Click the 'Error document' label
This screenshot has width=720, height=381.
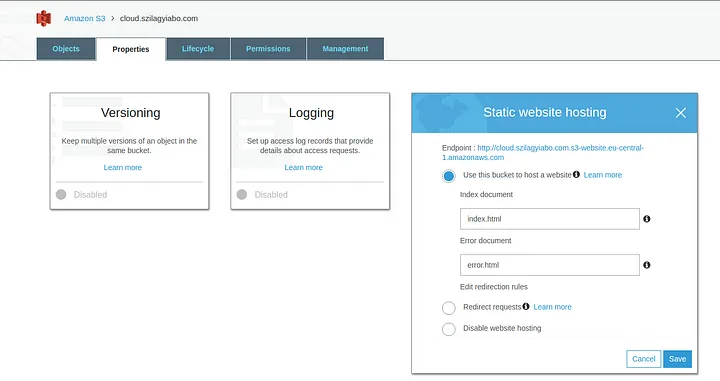coord(485,241)
